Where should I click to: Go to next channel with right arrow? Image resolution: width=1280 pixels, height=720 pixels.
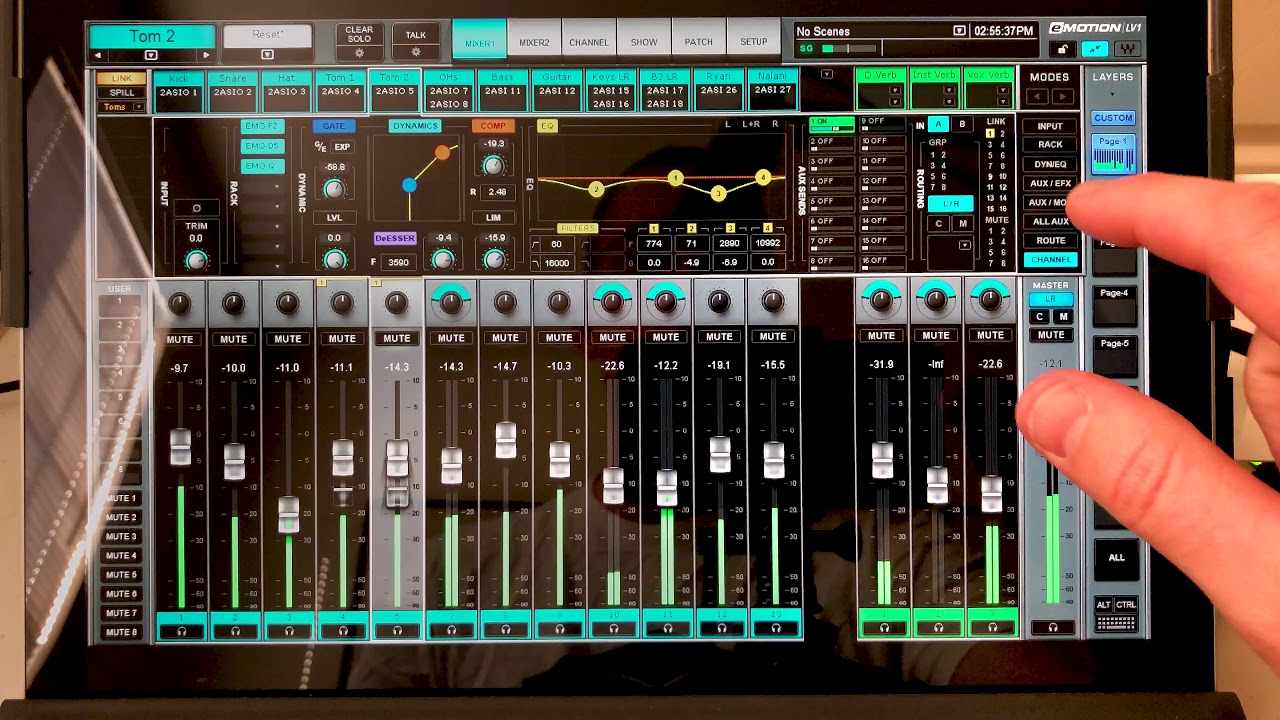coord(206,55)
